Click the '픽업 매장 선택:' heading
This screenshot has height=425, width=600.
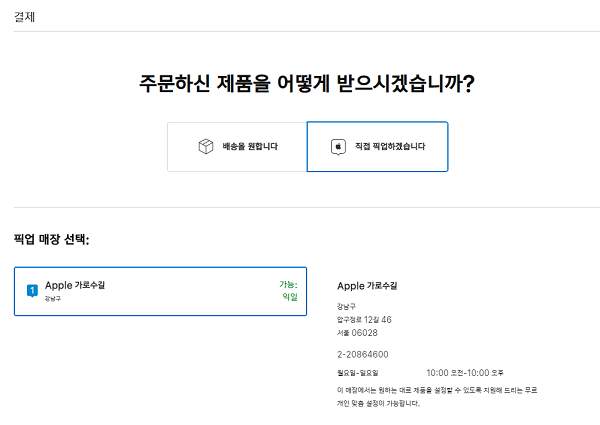coord(51,239)
